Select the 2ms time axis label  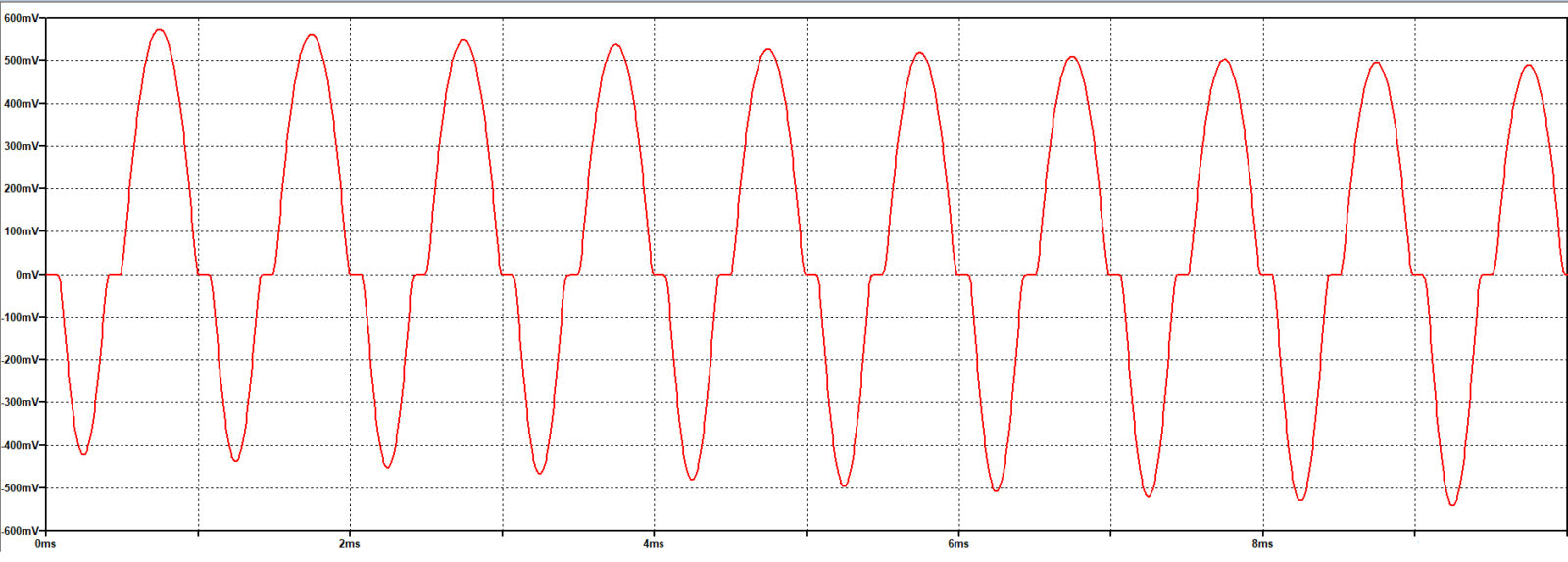[x=349, y=544]
